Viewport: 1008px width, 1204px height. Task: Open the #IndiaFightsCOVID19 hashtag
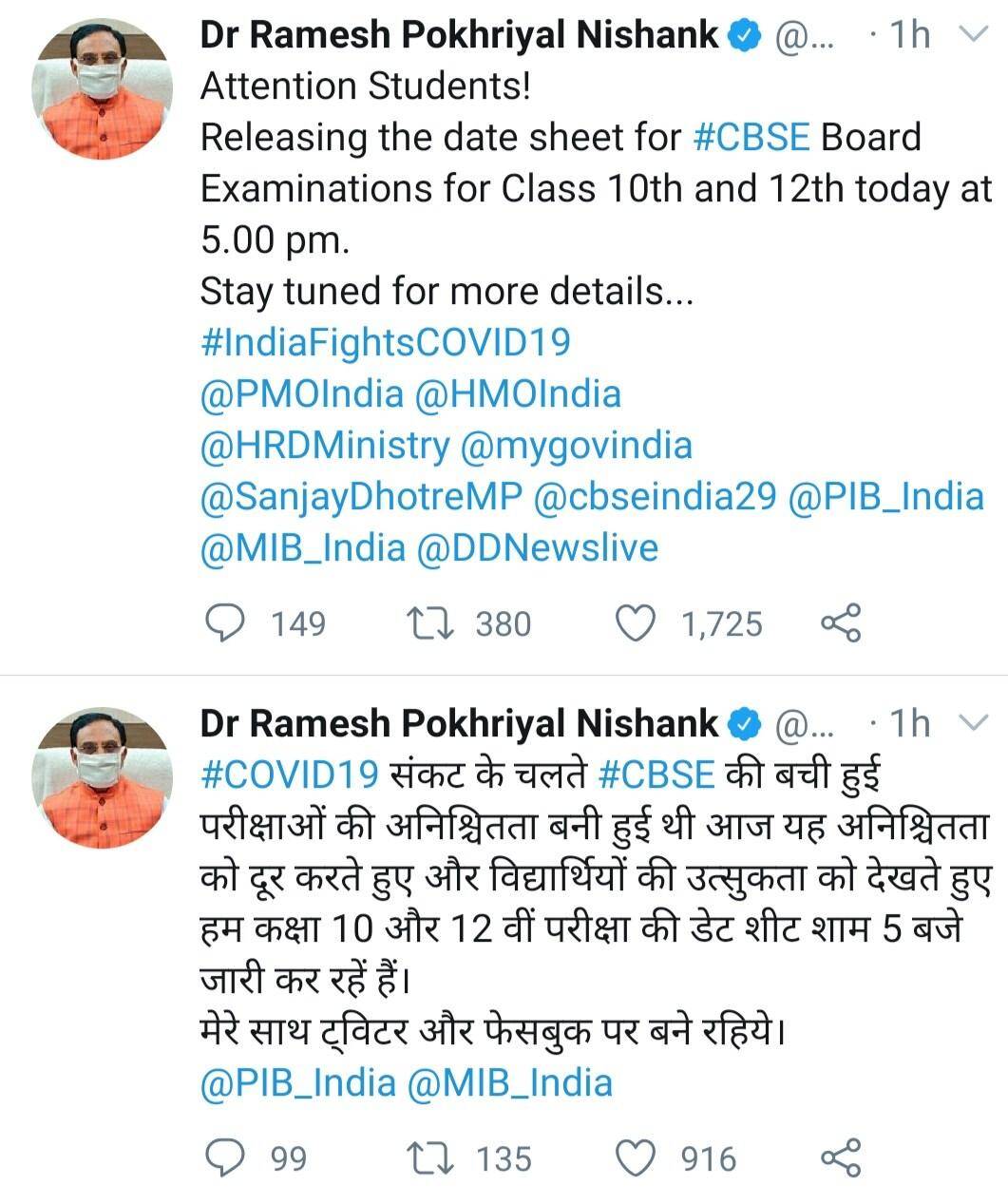click(385, 342)
